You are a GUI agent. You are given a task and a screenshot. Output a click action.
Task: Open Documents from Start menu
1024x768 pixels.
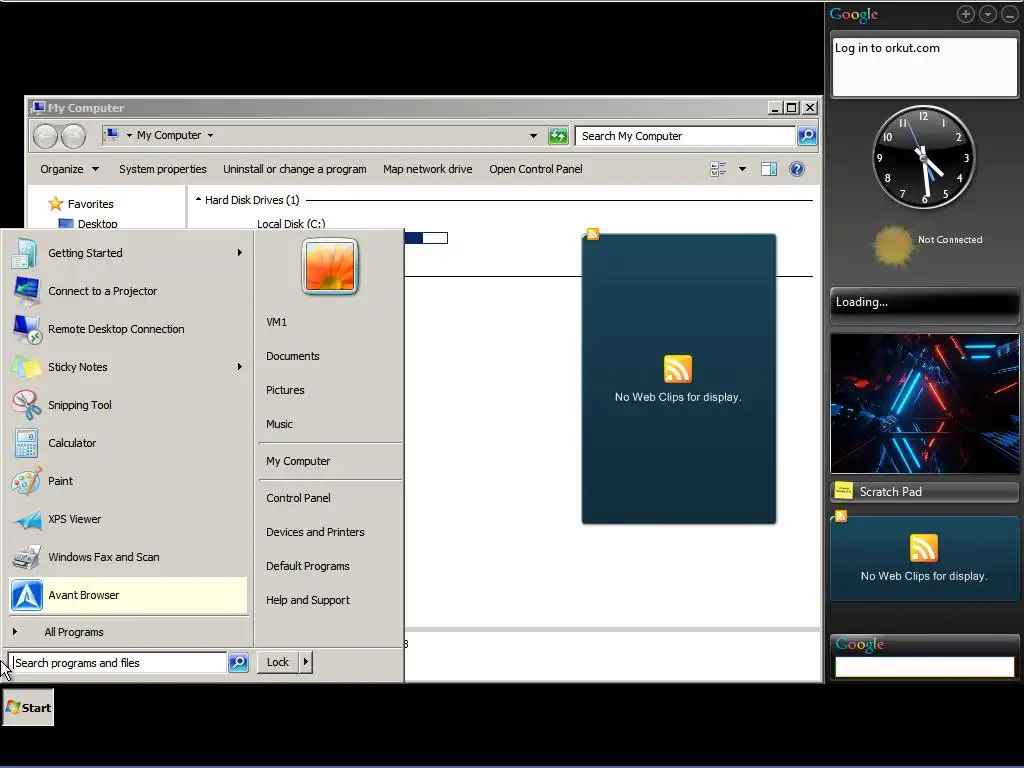coord(293,356)
